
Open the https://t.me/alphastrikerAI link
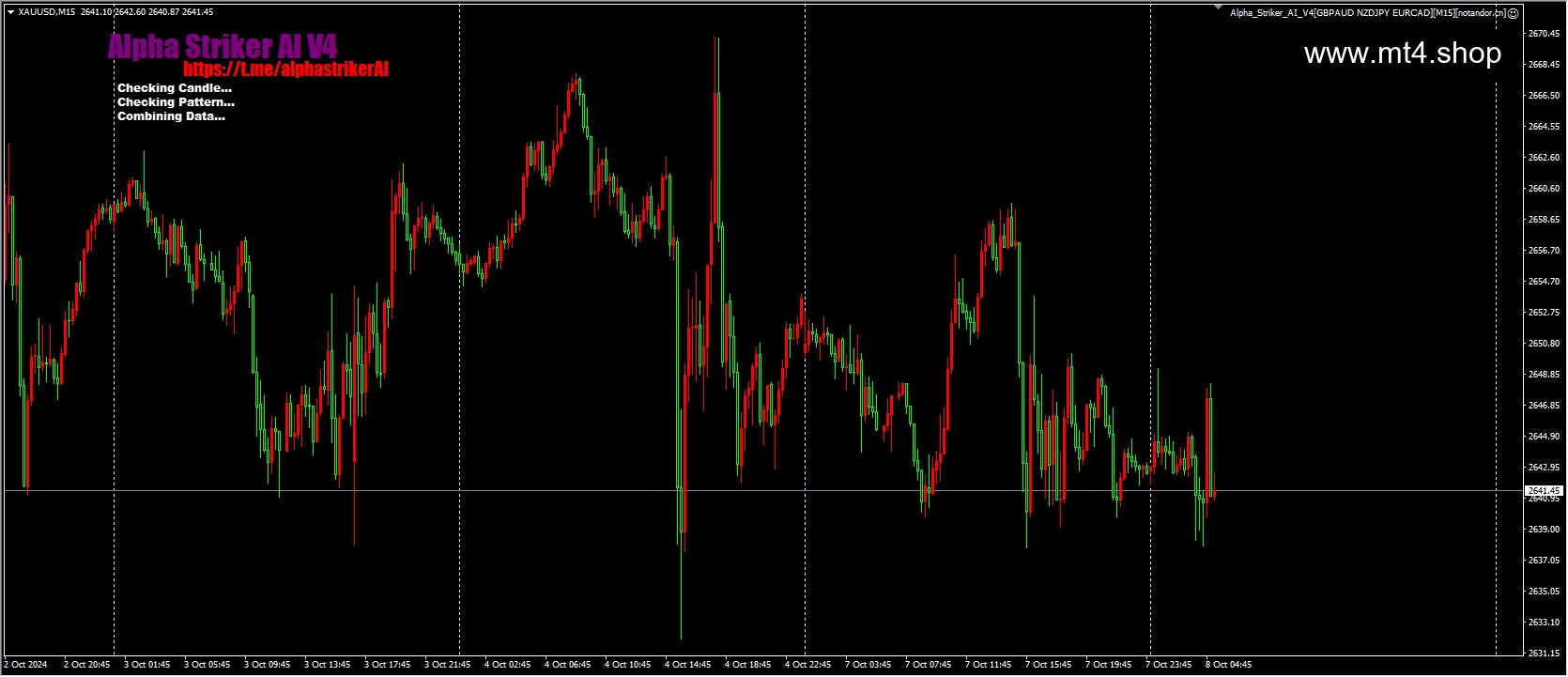[285, 69]
